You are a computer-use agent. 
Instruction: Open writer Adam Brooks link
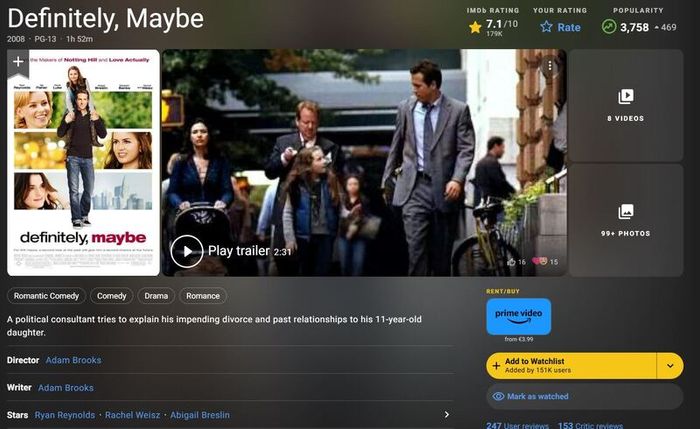tap(66, 388)
